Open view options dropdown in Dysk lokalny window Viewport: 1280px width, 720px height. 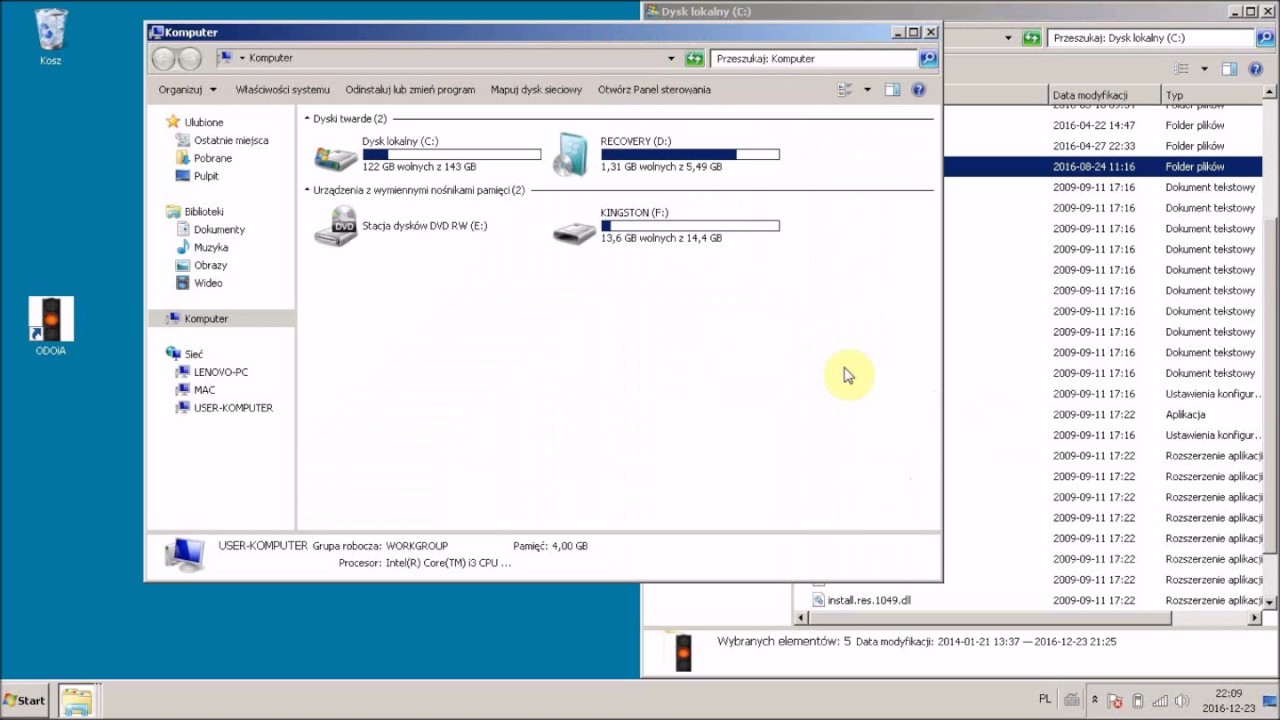click(1204, 69)
